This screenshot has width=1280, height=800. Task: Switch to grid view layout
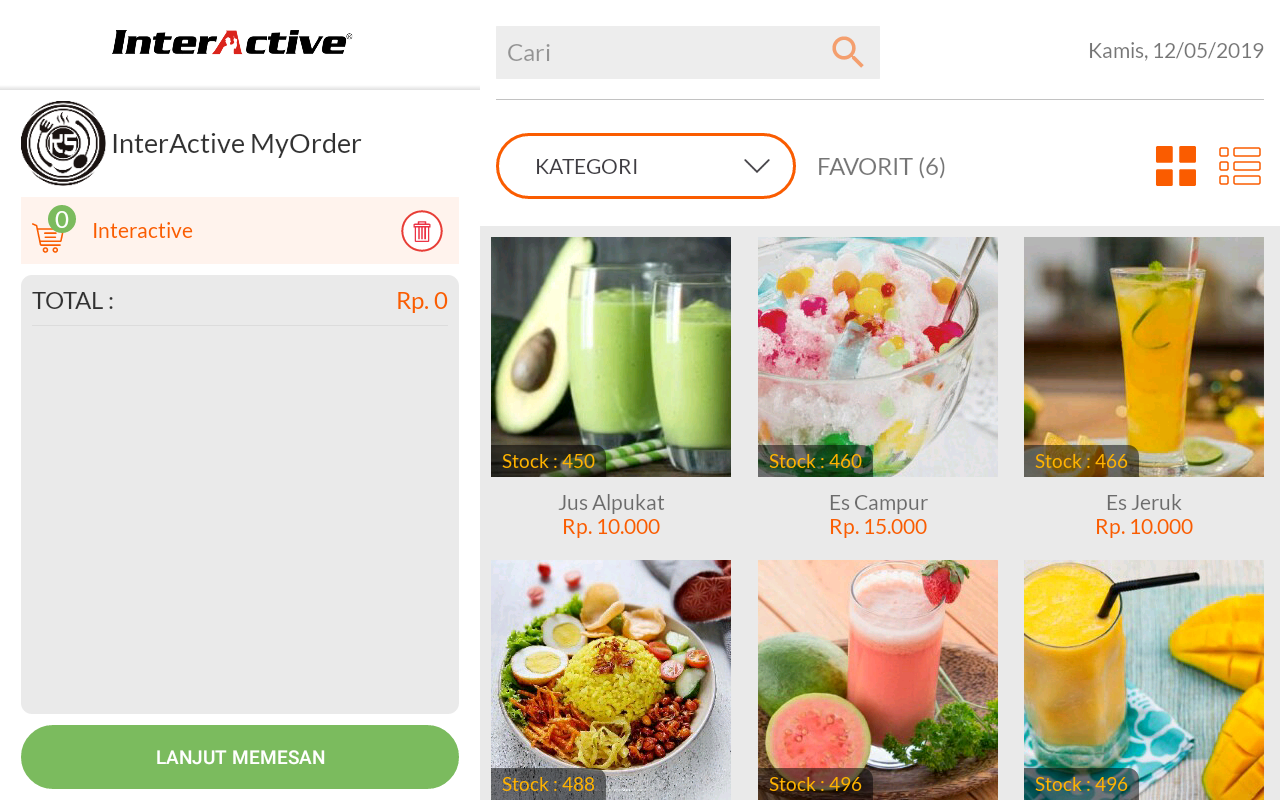coord(1176,166)
